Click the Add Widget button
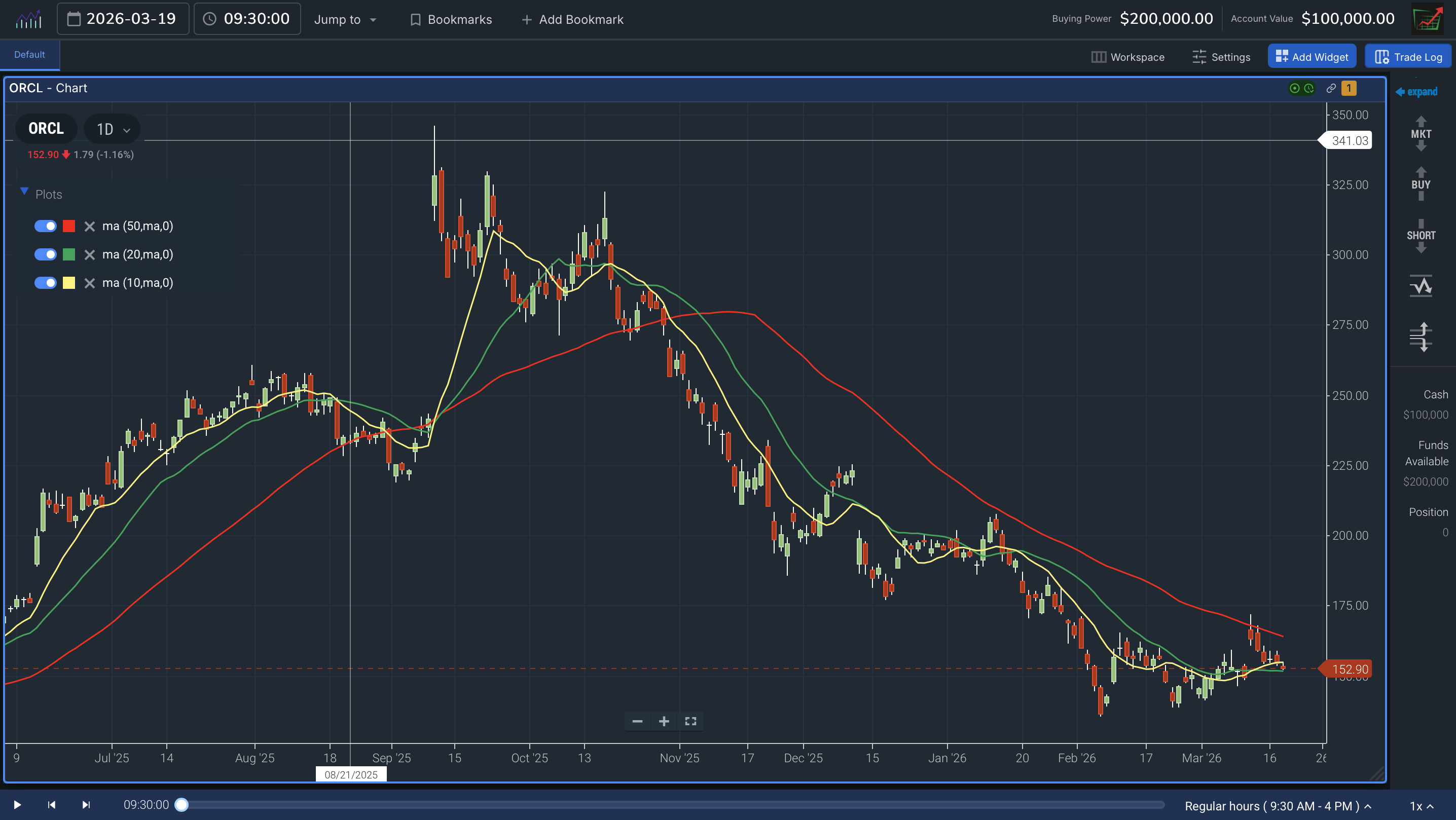Image resolution: width=1456 pixels, height=820 pixels. [x=1312, y=57]
